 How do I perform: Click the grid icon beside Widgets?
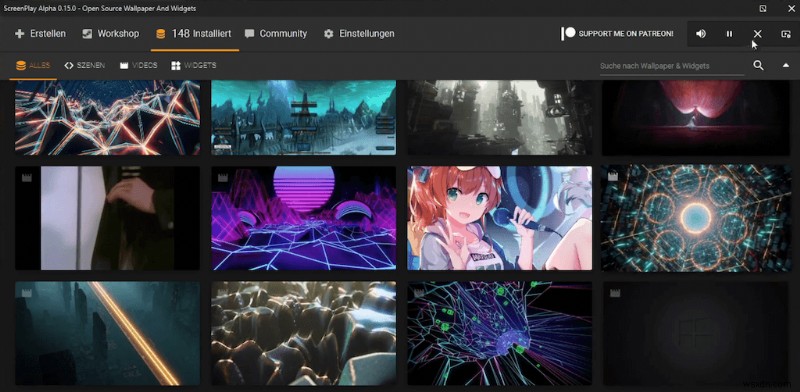click(176, 66)
